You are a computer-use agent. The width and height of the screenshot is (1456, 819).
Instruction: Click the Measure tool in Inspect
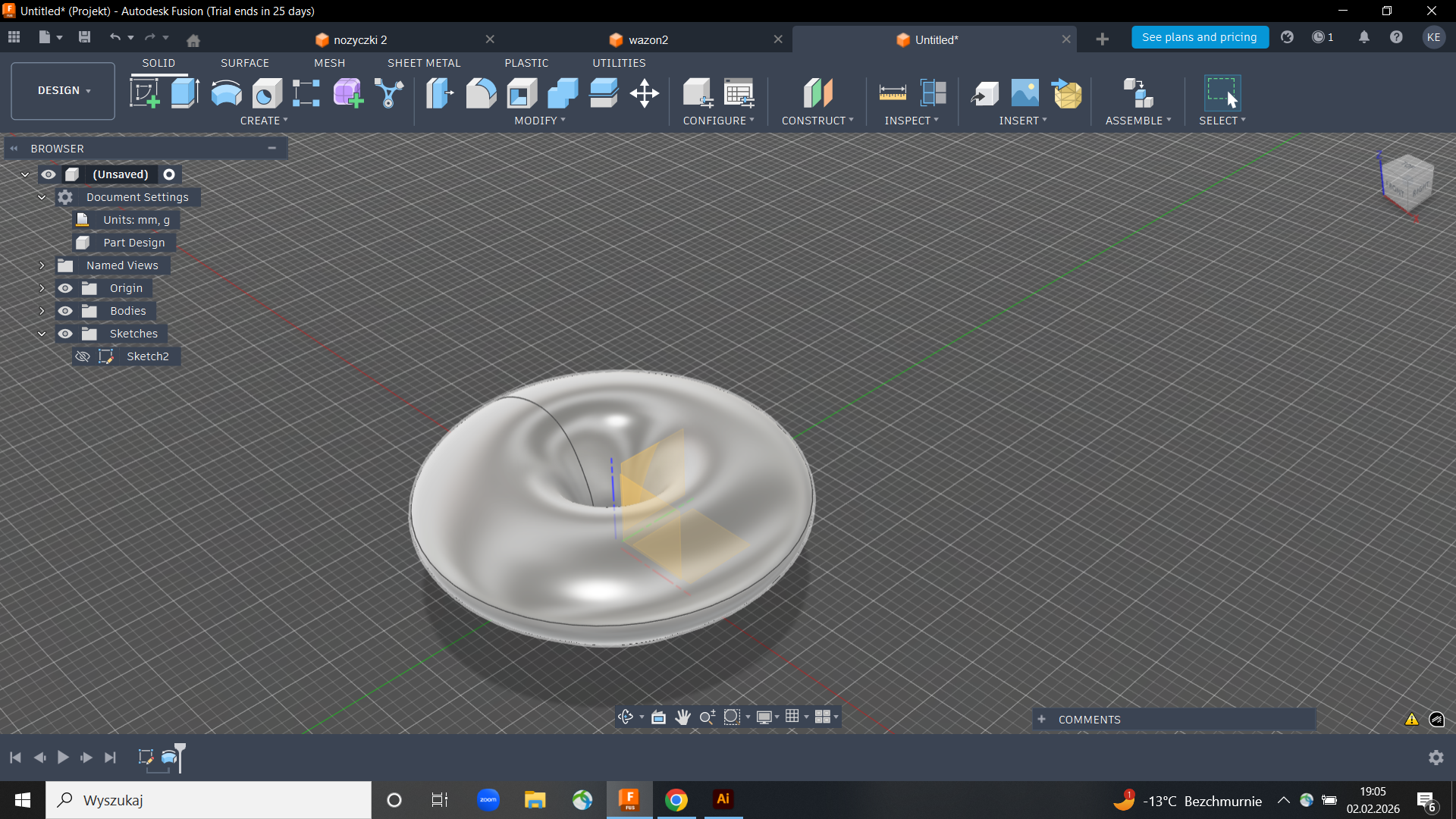coord(893,93)
